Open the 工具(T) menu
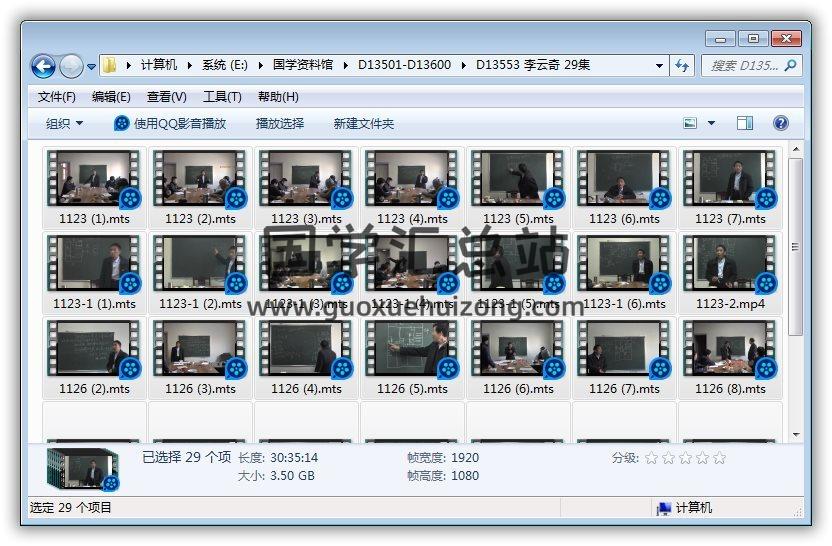 [222, 97]
